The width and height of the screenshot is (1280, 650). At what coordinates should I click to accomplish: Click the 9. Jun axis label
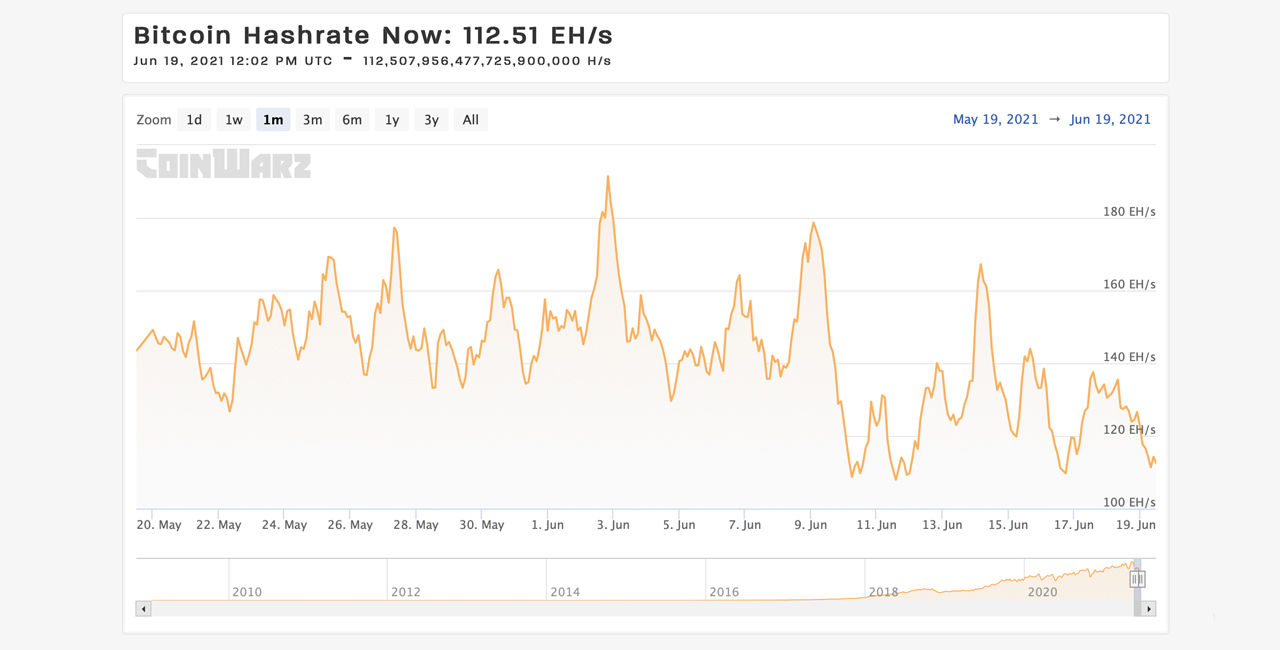coord(811,525)
